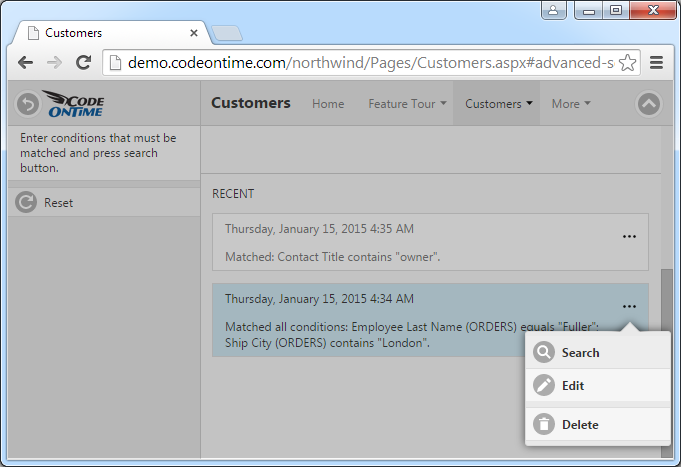Open the Customers dropdown in navbar
Screen dimensions: 681x467
tap(497, 104)
